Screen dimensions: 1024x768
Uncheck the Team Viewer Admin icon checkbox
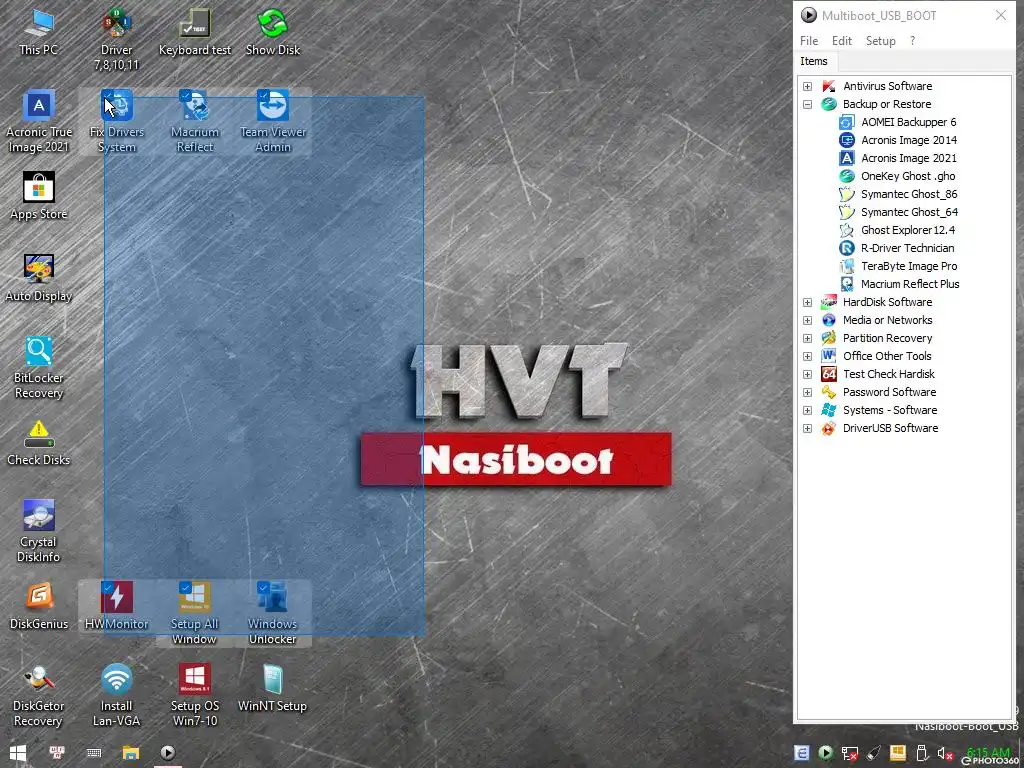[263, 95]
